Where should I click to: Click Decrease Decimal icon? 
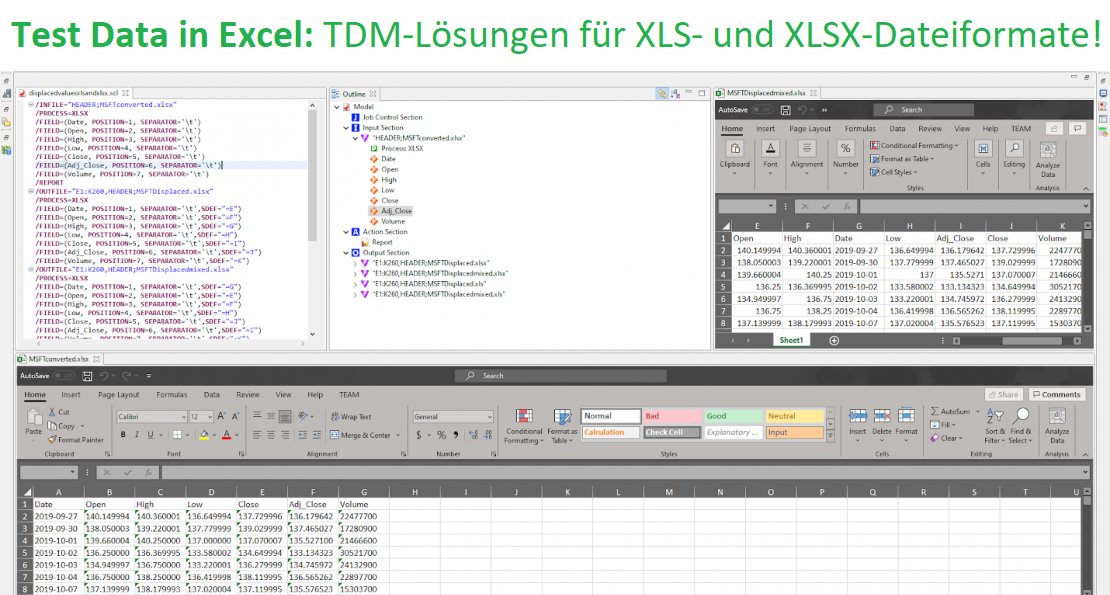487,434
